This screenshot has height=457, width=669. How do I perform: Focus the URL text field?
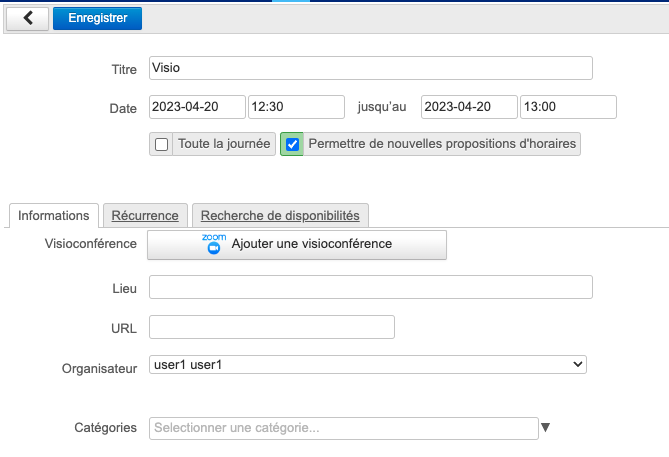[x=272, y=327]
